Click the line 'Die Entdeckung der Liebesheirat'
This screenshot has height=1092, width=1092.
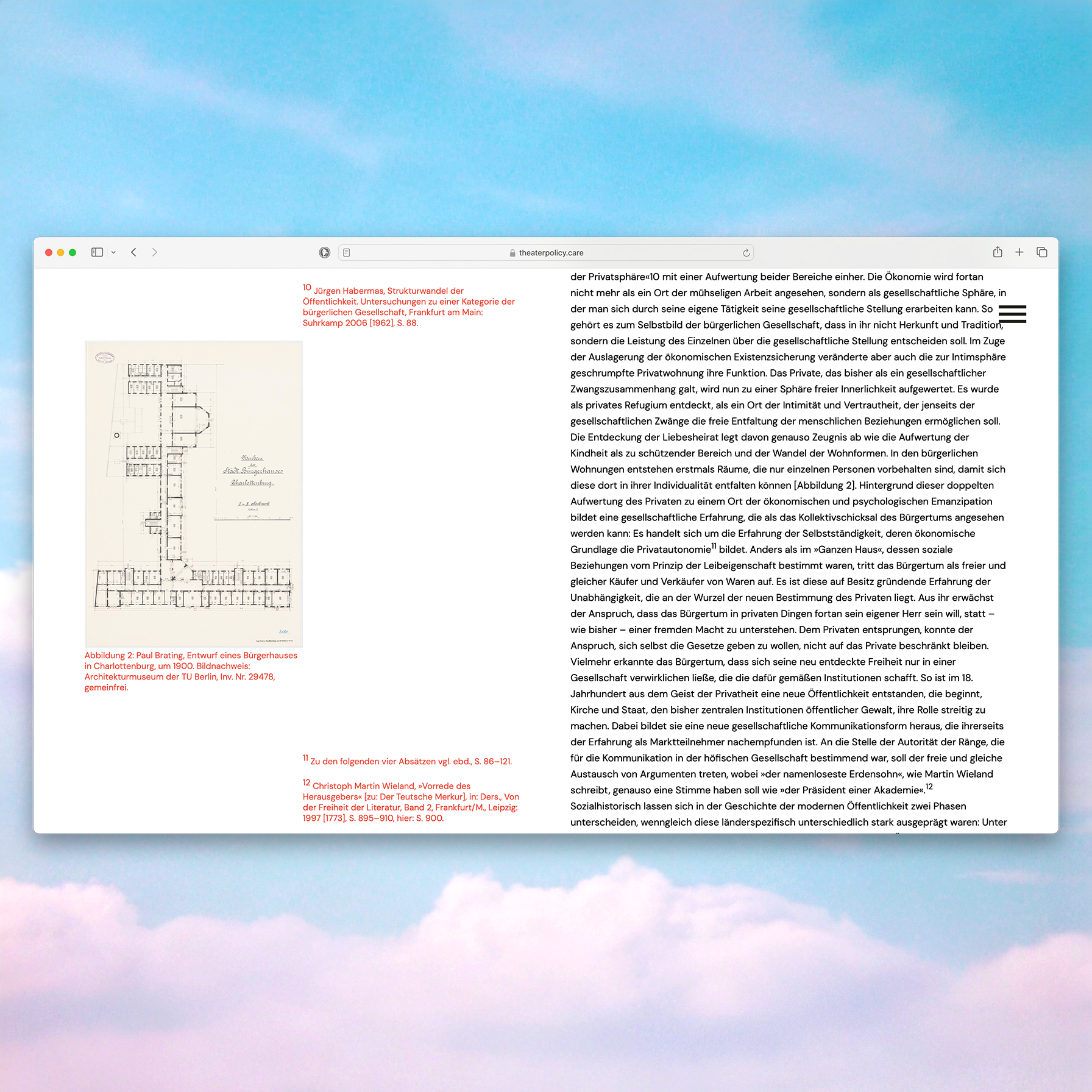[770, 438]
